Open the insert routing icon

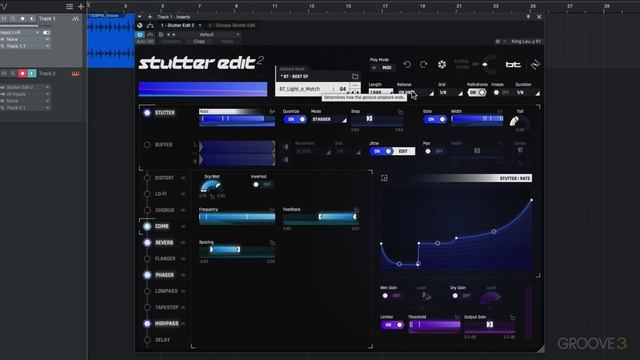(x=150, y=25)
